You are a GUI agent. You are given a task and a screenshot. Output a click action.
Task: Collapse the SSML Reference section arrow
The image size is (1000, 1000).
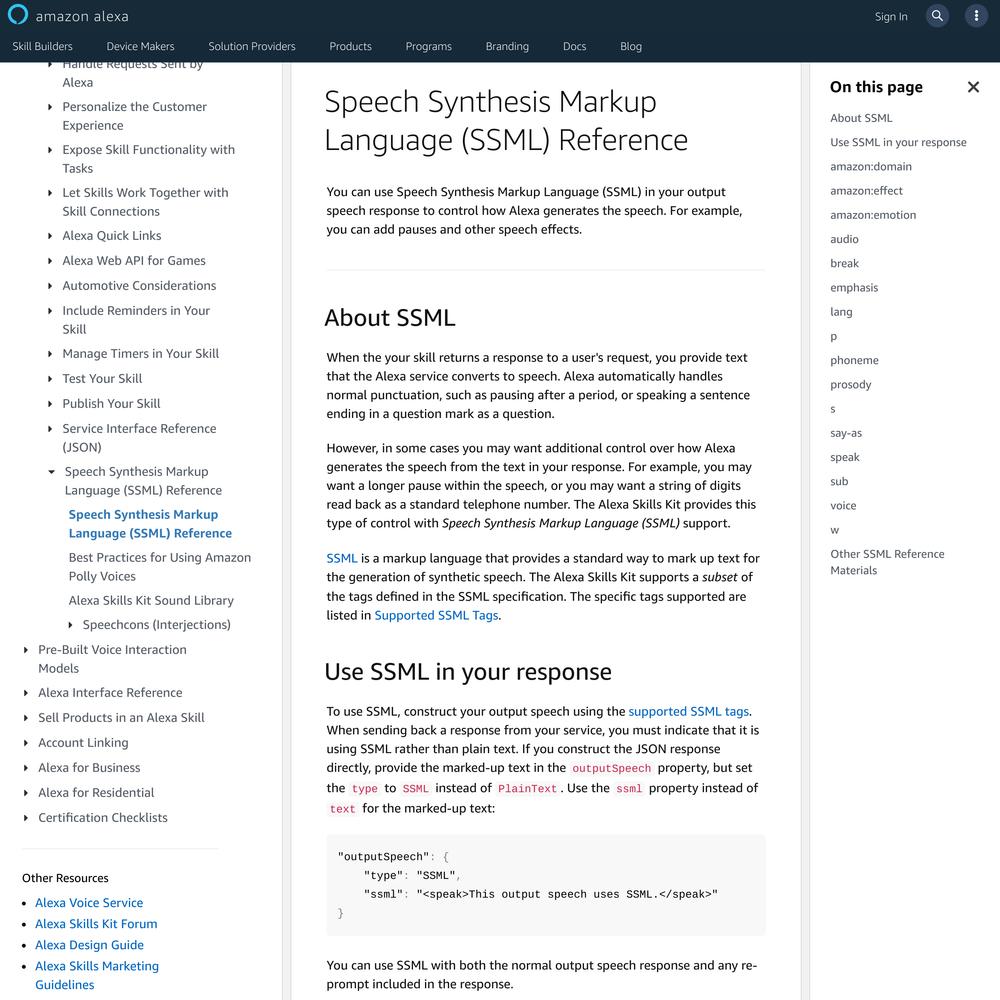[52, 472]
